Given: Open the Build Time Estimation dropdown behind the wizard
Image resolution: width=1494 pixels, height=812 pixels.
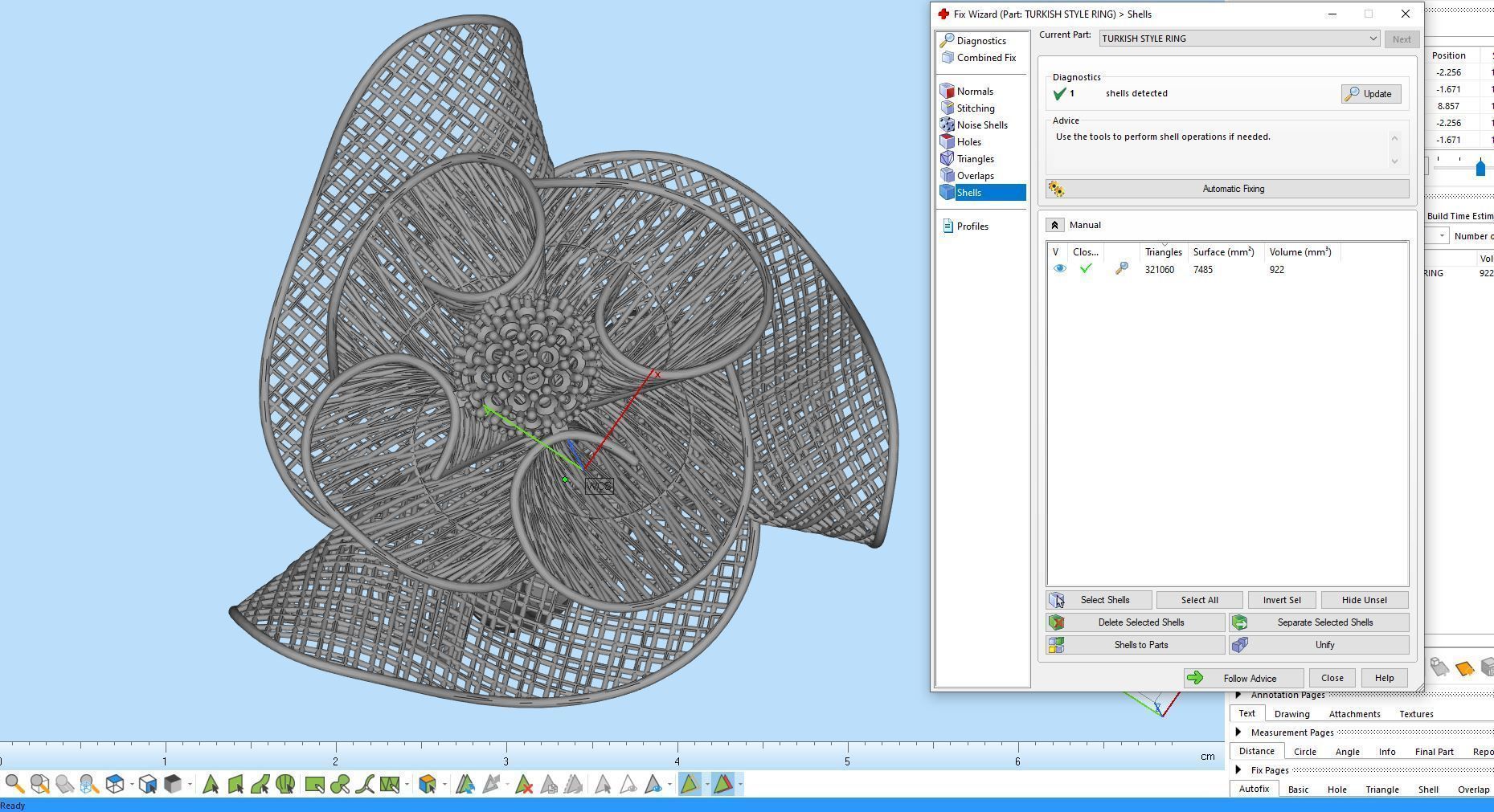Looking at the screenshot, I should coord(1442,236).
